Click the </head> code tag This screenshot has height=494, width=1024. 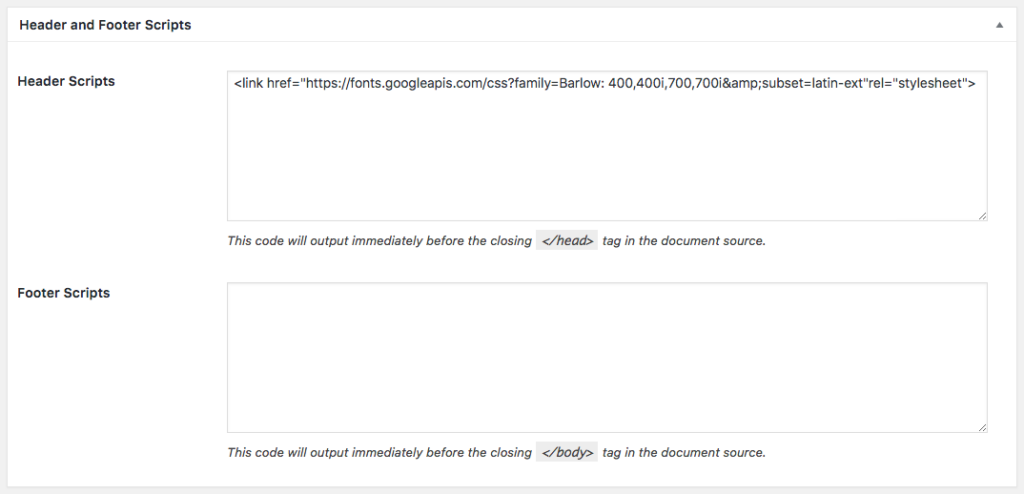point(567,240)
